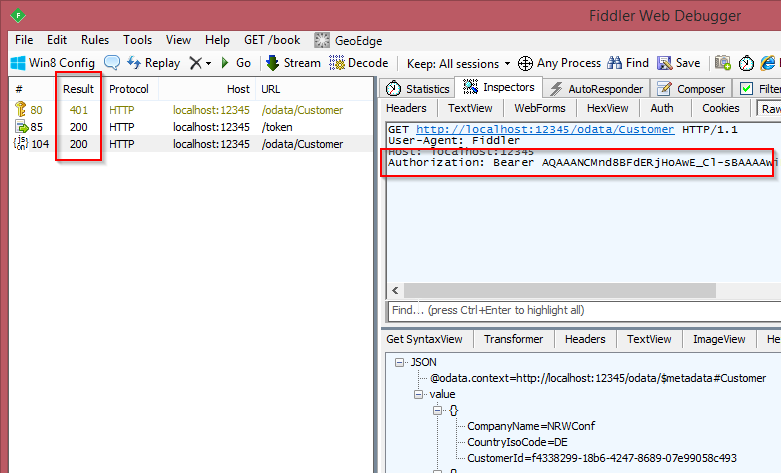The height and width of the screenshot is (473, 781).
Task: Open ImageView response tab
Action: (x=719, y=339)
